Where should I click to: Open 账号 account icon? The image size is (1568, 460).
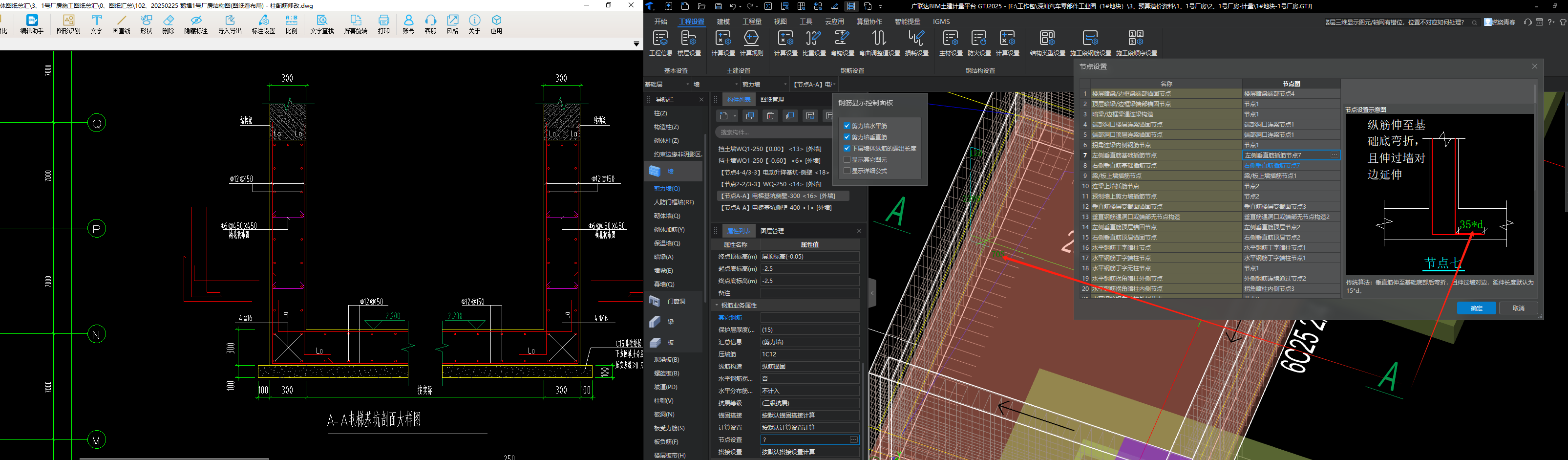(x=408, y=24)
